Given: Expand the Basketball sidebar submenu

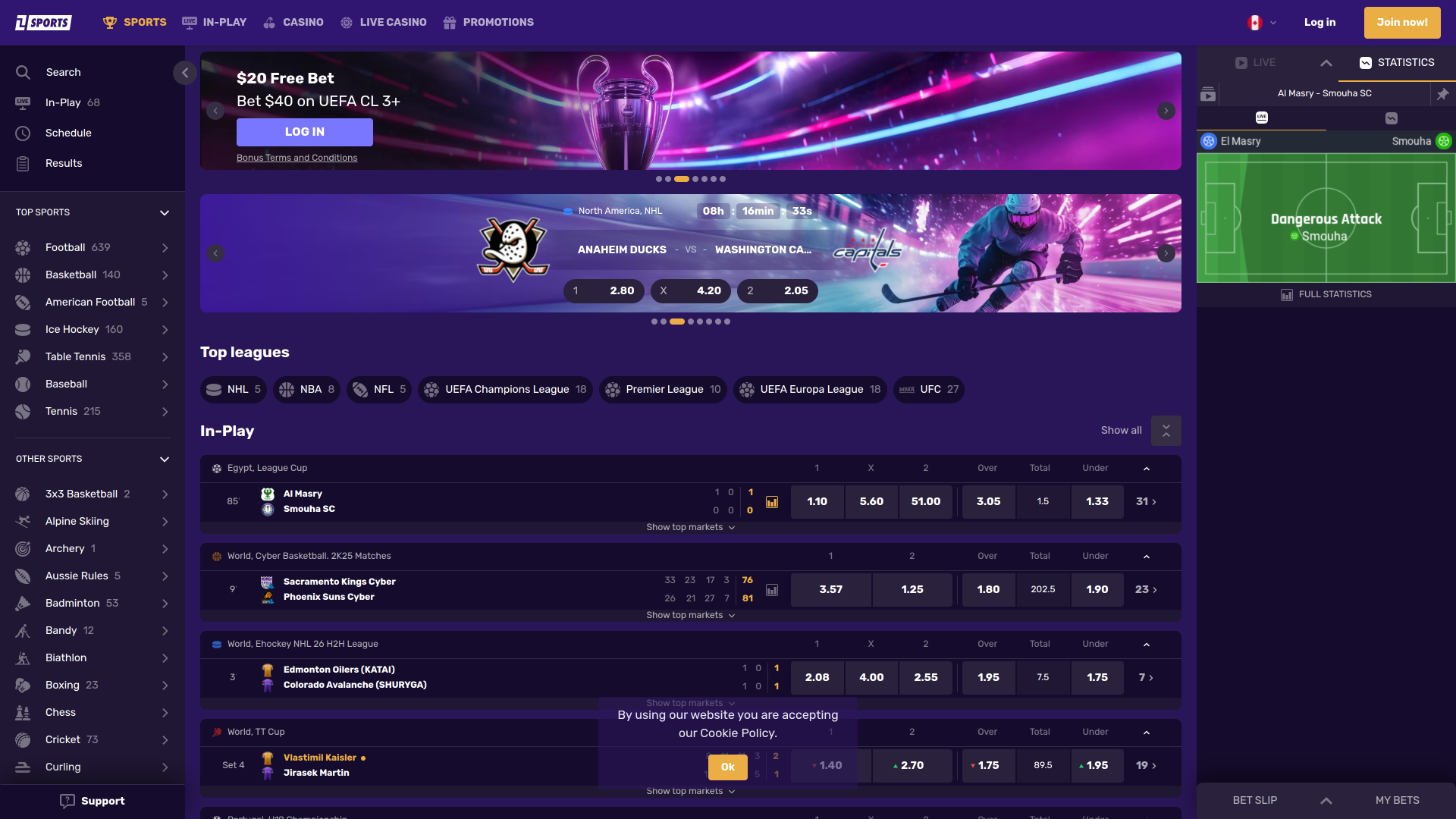Looking at the screenshot, I should [165, 275].
